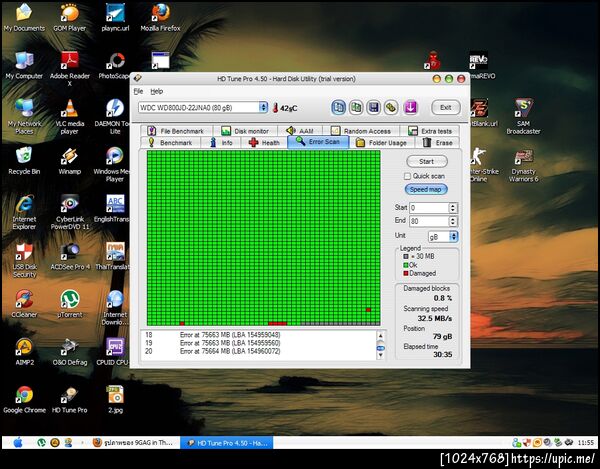
Task: Open the 2.jpg file on desktop
Action: (x=115, y=399)
